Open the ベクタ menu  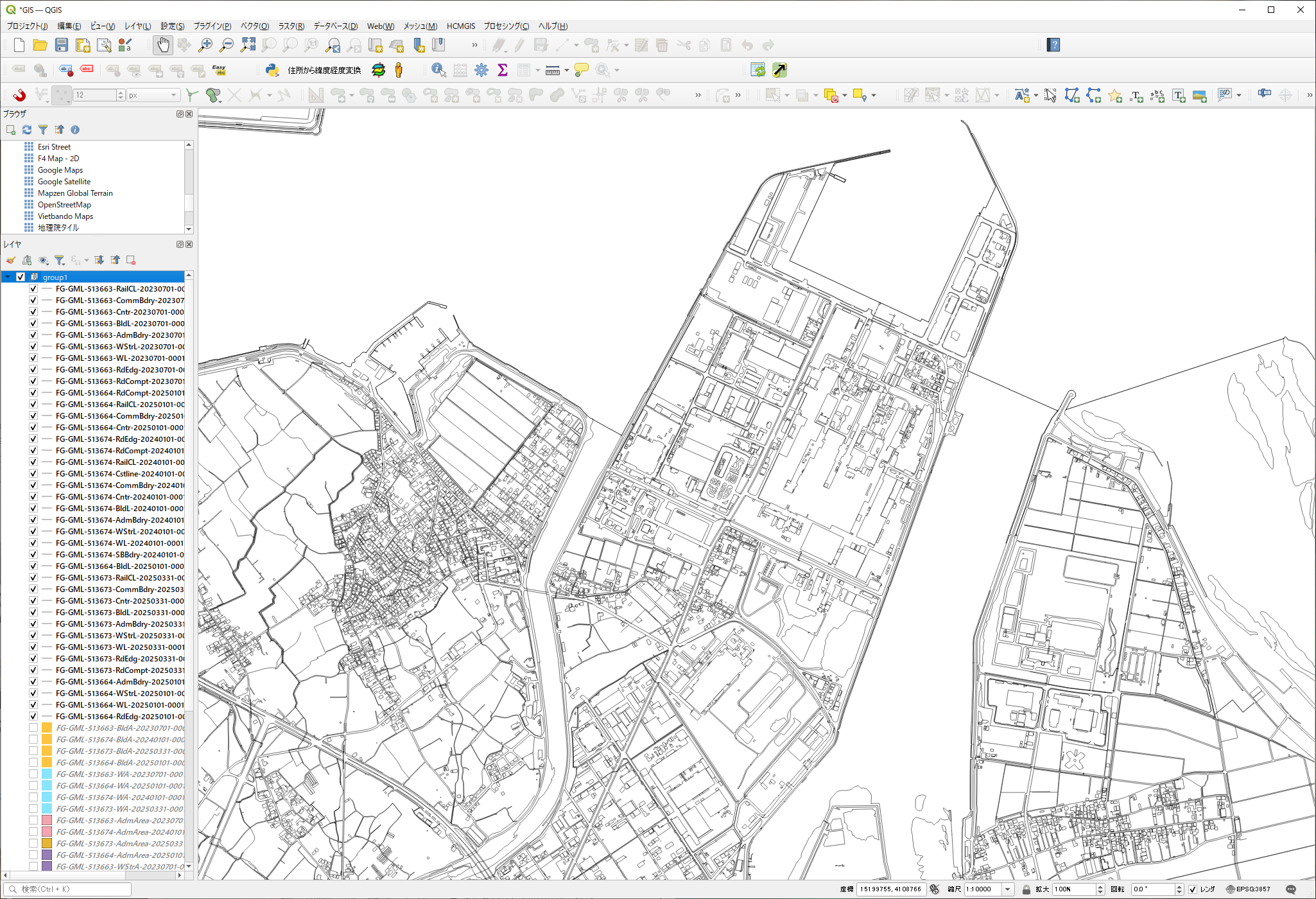coord(254,26)
